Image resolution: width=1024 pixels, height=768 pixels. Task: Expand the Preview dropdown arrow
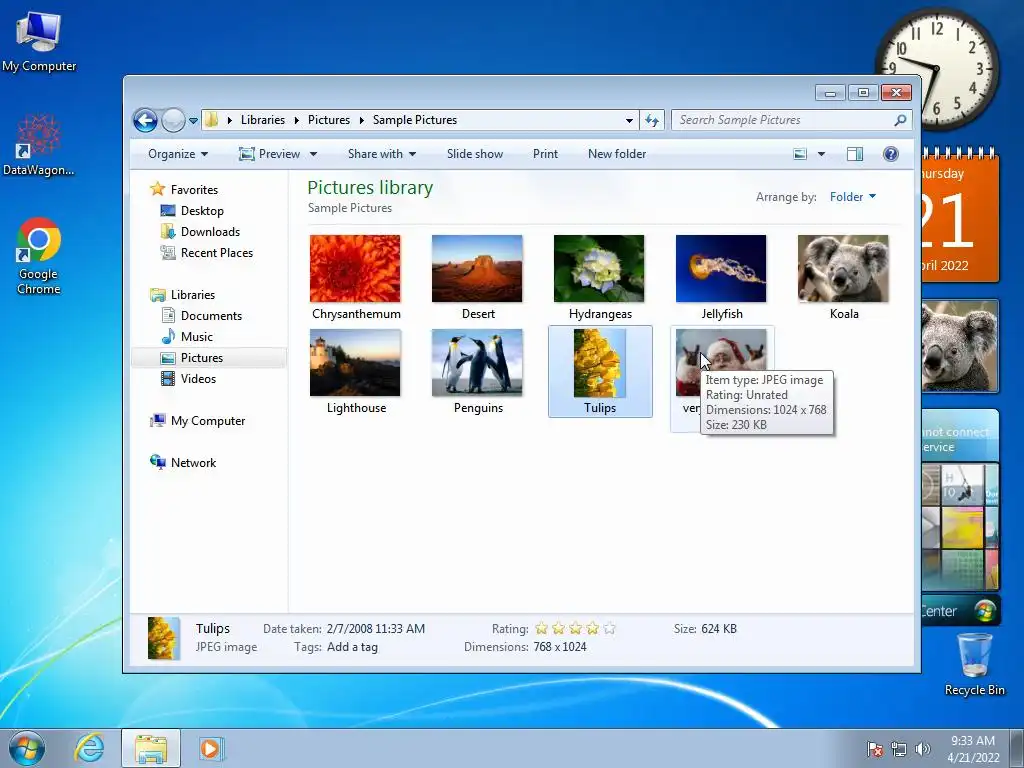[313, 154]
